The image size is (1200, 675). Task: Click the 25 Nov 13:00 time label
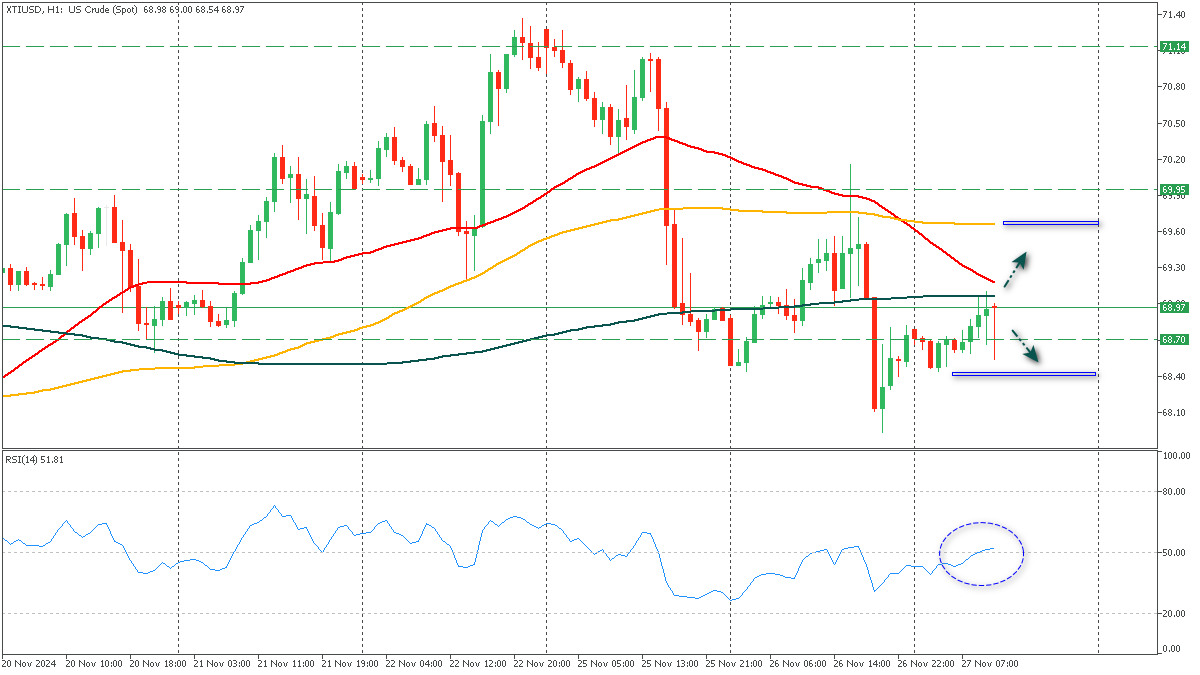pyautogui.click(x=672, y=663)
